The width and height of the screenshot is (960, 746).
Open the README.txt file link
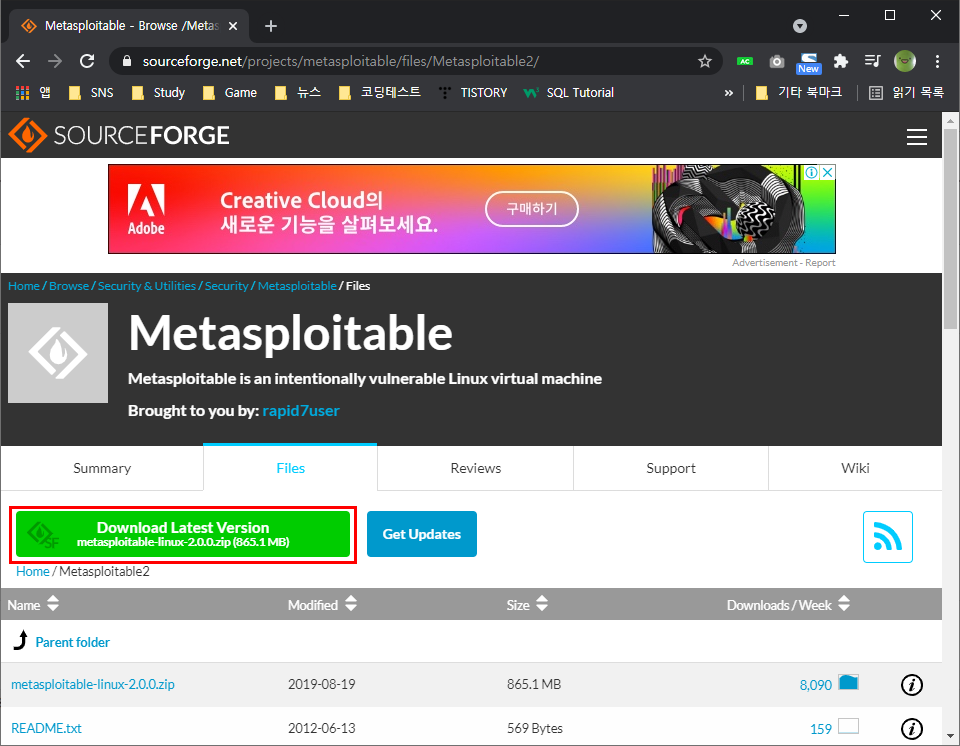pyautogui.click(x=47, y=728)
